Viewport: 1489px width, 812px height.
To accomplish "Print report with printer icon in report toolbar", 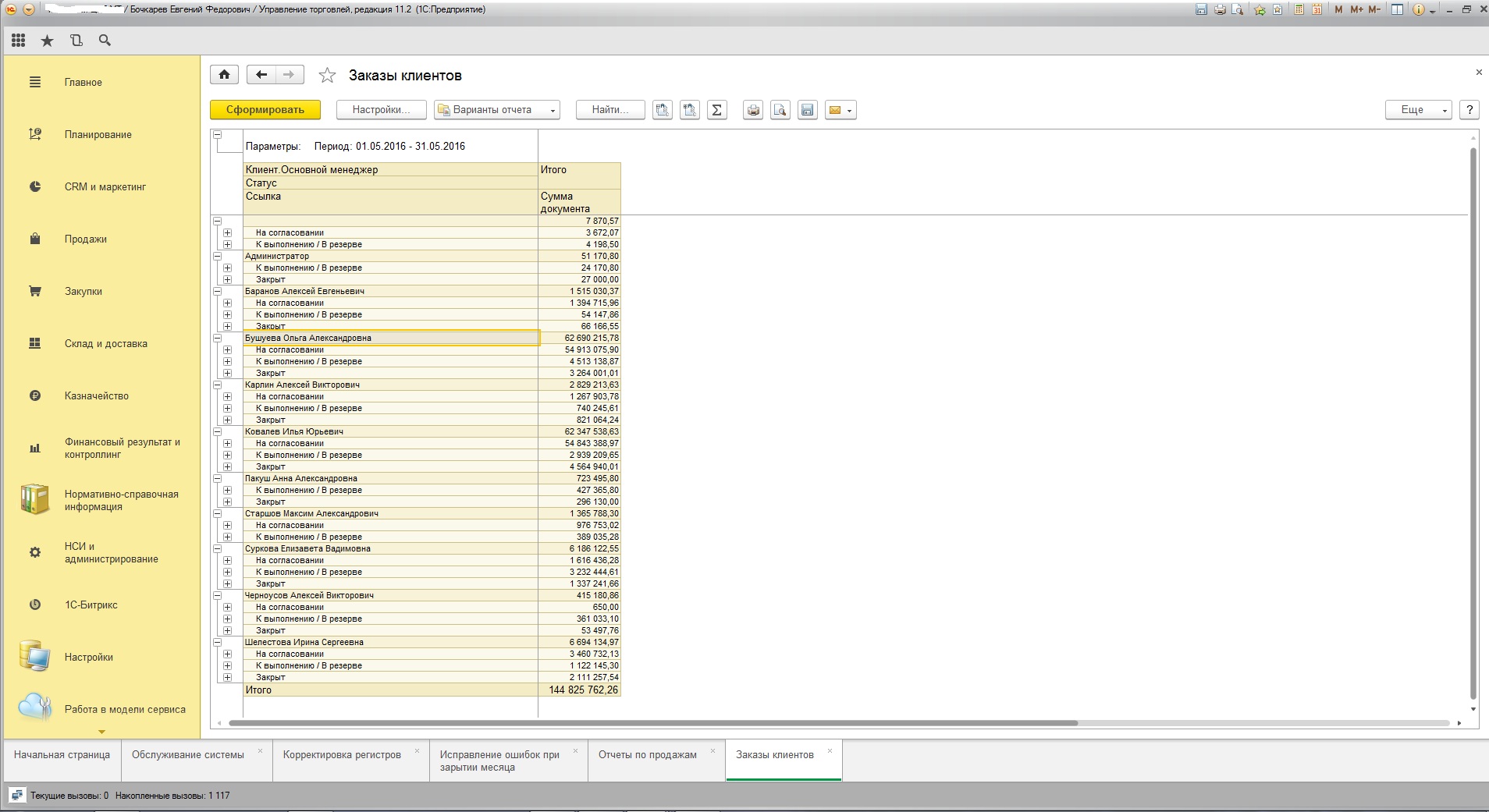I will pyautogui.click(x=753, y=110).
